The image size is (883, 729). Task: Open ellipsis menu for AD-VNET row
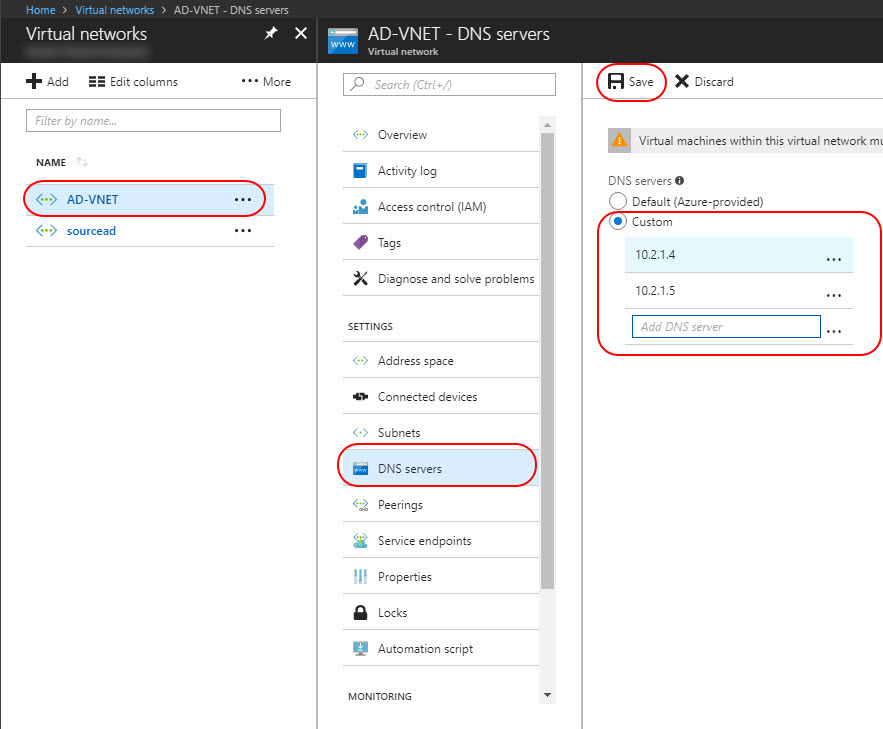point(243,200)
